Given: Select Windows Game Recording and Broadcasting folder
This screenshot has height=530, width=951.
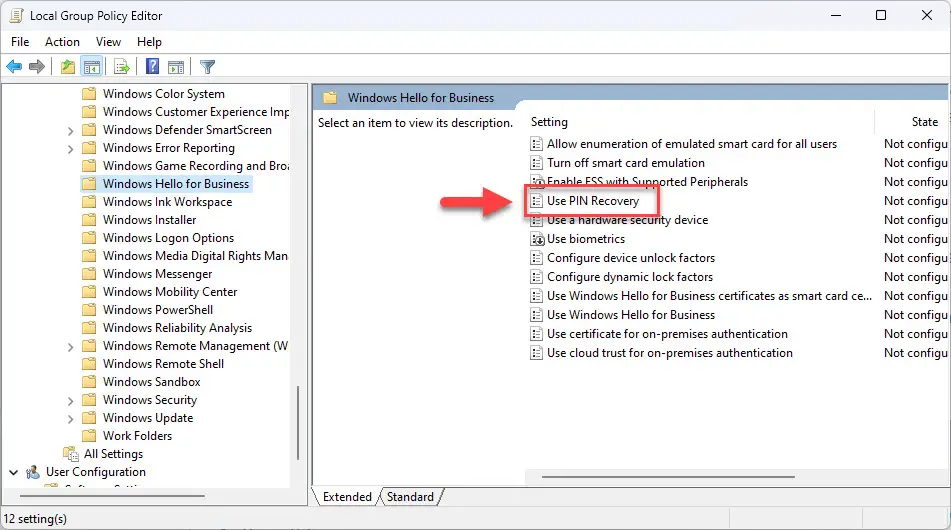Looking at the screenshot, I should pyautogui.click(x=195, y=166).
